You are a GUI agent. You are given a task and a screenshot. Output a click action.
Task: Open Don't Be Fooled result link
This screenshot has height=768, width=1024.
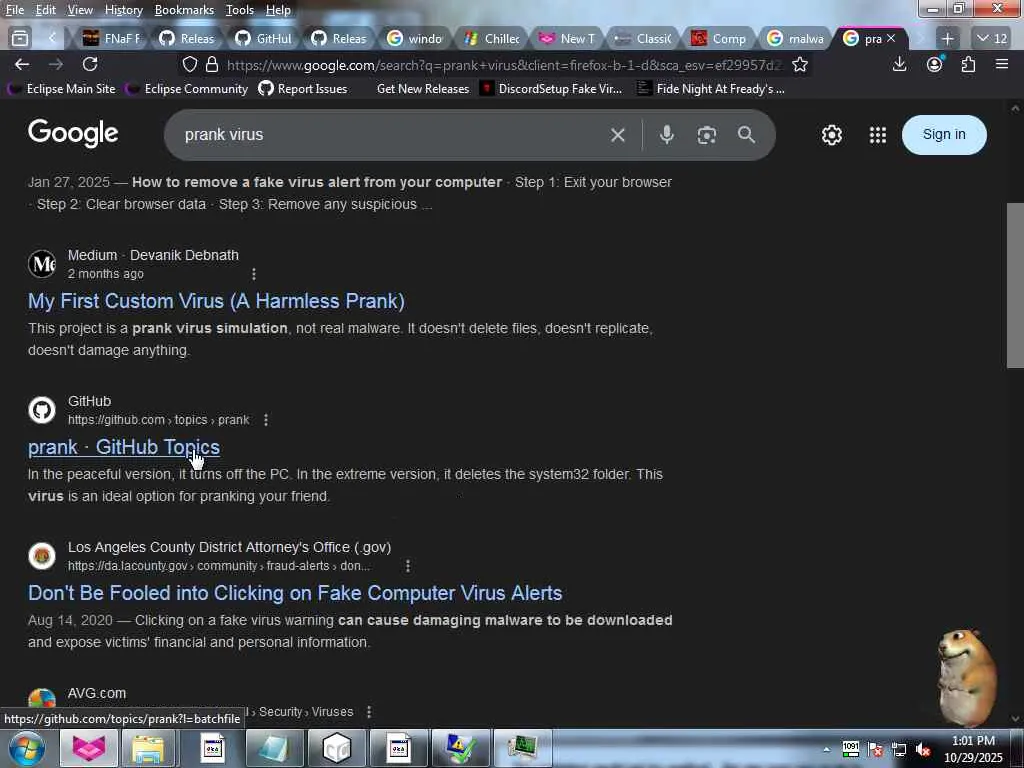295,593
